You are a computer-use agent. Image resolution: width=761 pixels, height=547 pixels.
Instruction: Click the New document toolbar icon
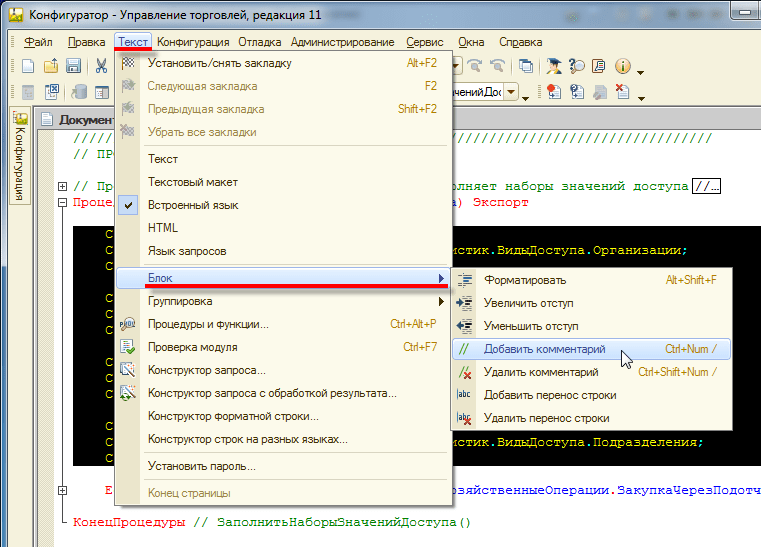coord(28,66)
